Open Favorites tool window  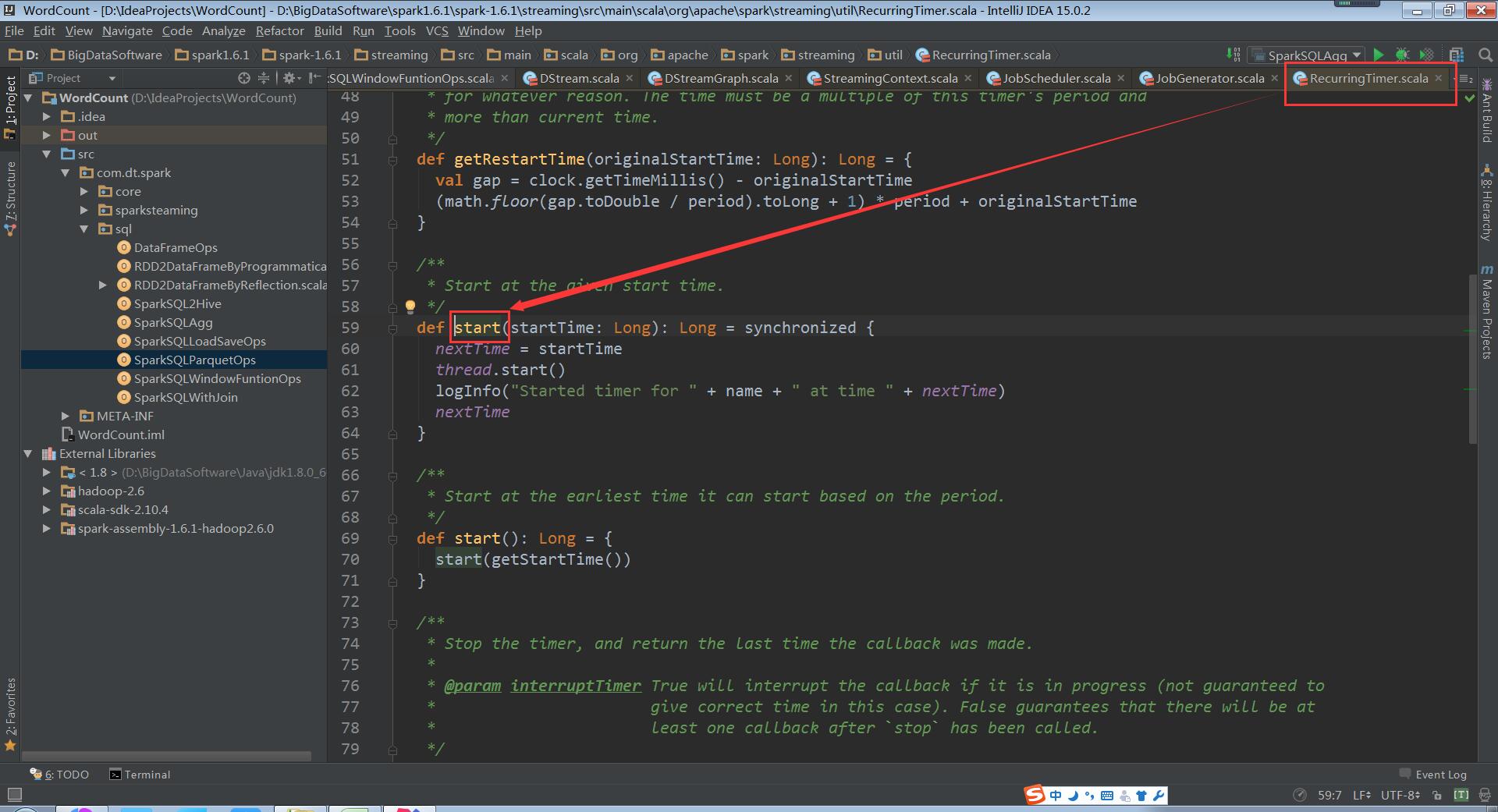pos(10,714)
